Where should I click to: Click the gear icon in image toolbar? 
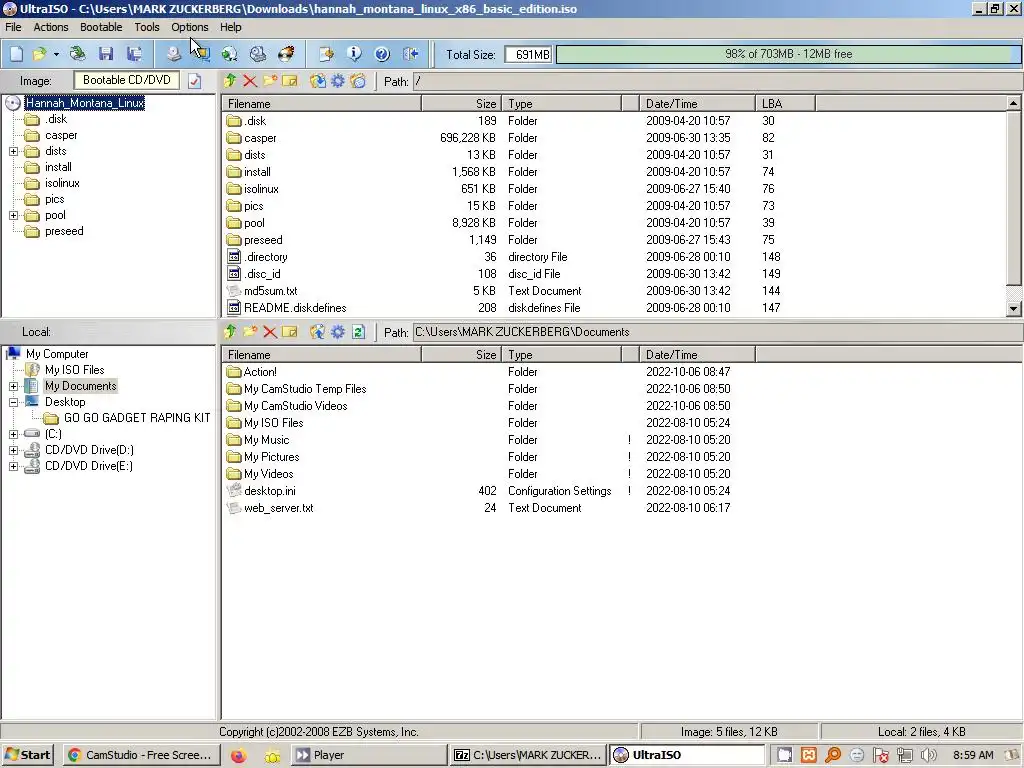[x=338, y=81]
